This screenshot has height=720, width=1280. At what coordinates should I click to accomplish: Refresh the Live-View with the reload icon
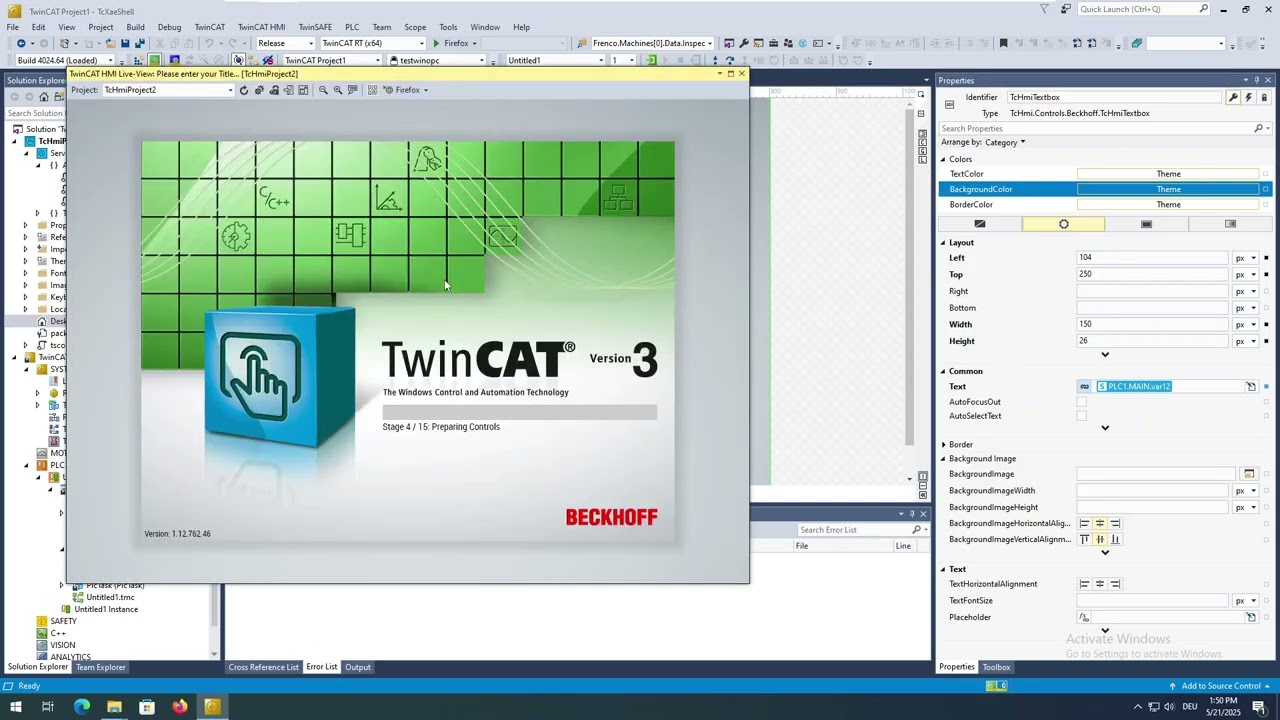pos(244,90)
